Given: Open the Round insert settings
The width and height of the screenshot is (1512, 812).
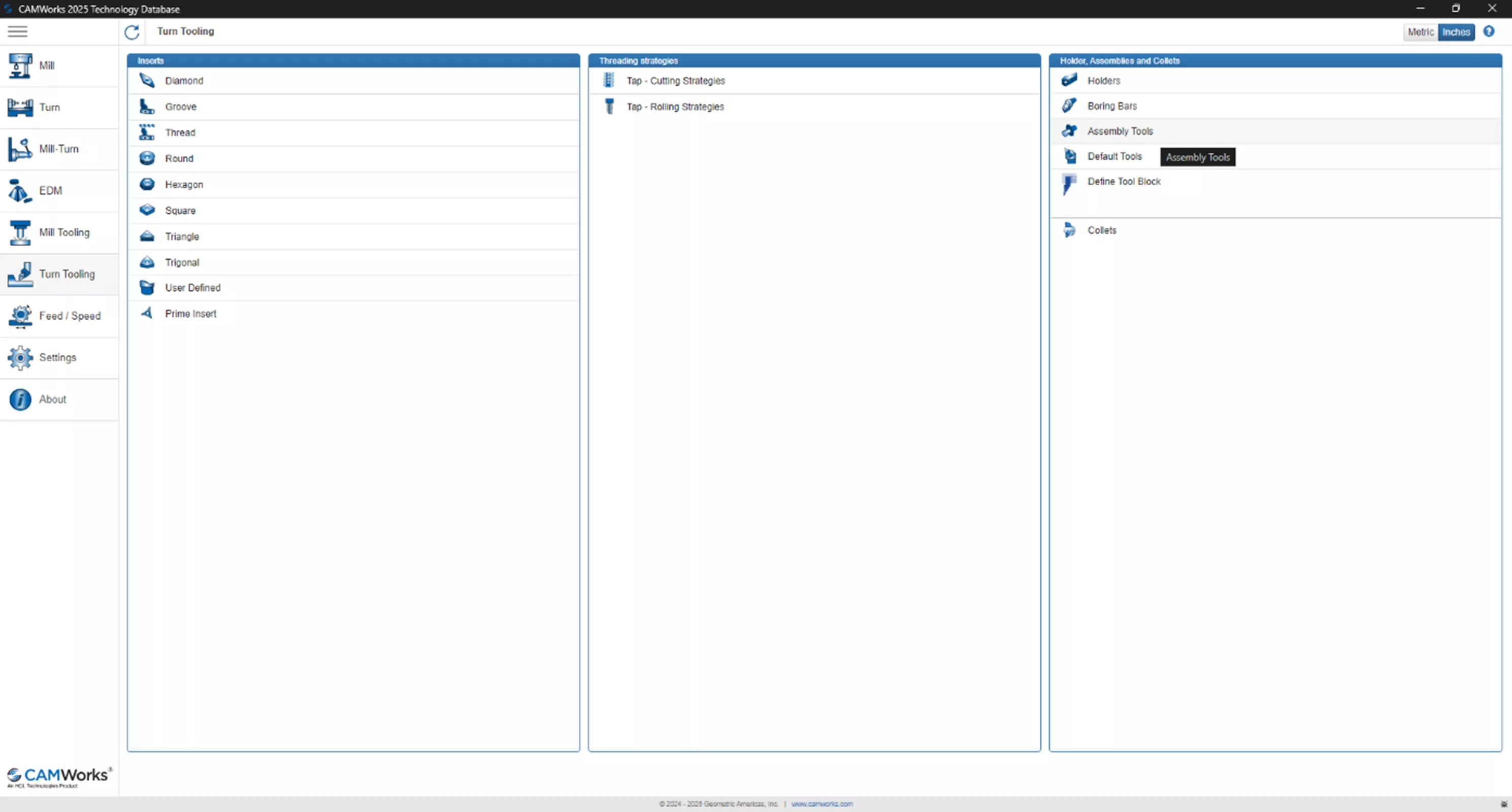Looking at the screenshot, I should (179, 158).
